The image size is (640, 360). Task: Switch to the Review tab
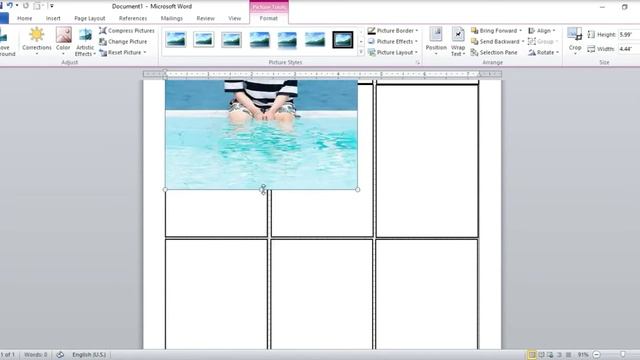point(205,18)
